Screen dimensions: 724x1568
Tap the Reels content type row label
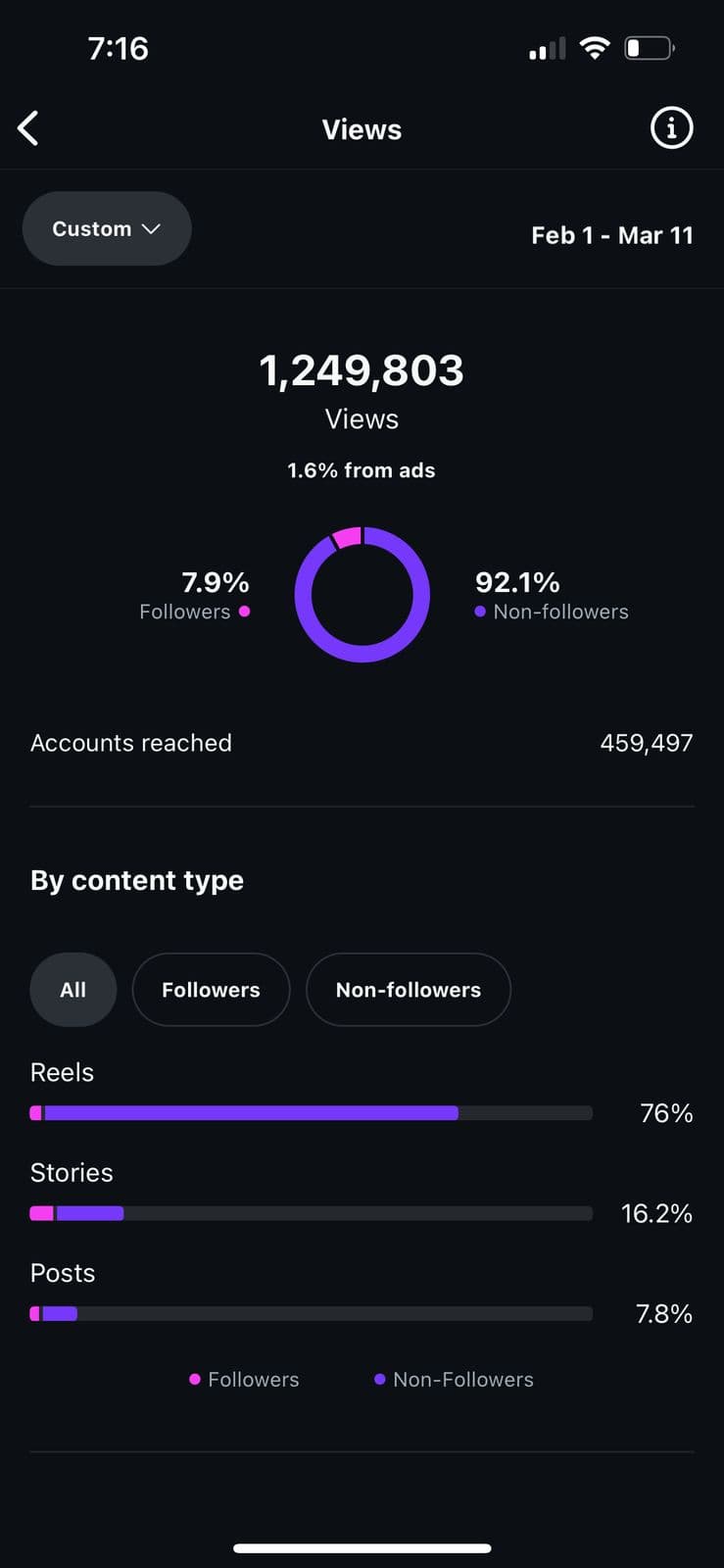point(62,1072)
